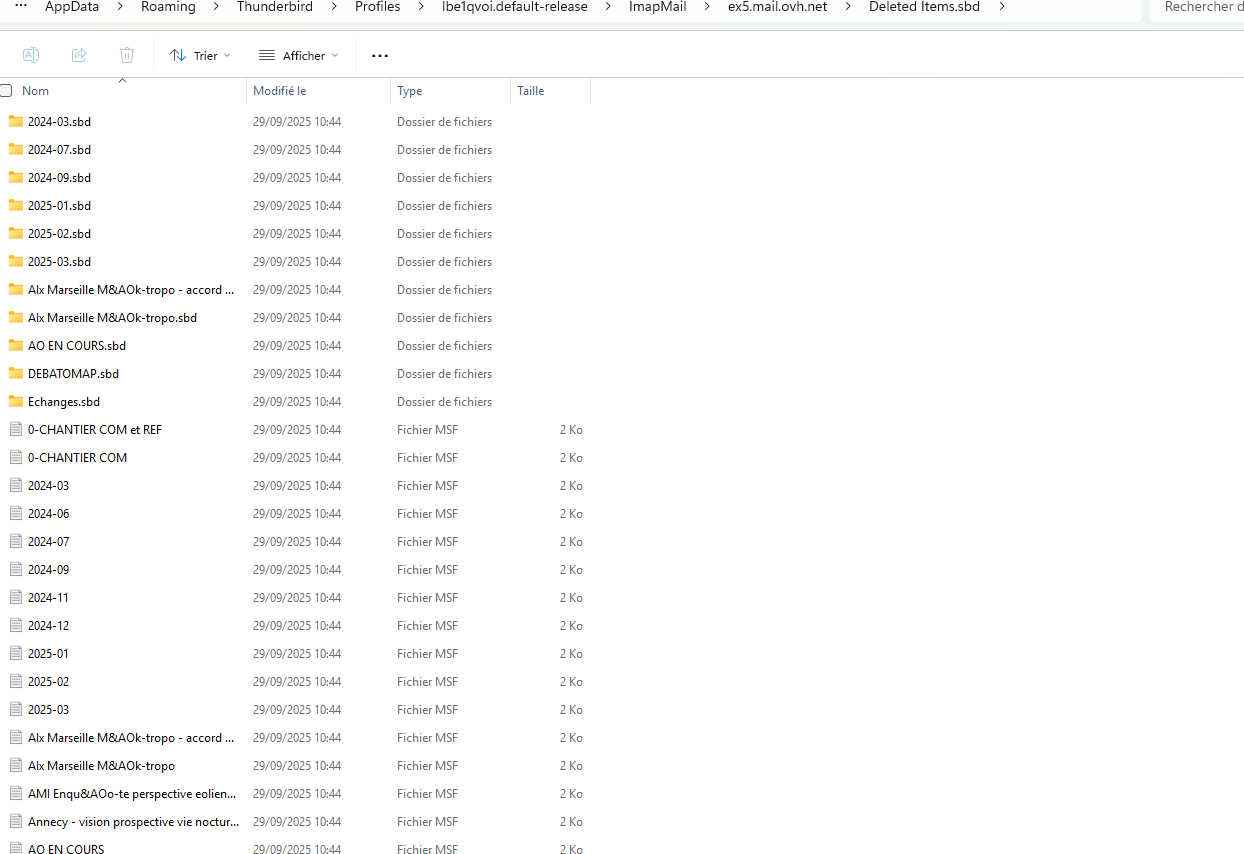Select the Alx Marseille M&AOk-tropo MSF file
1244x854 pixels.
pos(101,766)
